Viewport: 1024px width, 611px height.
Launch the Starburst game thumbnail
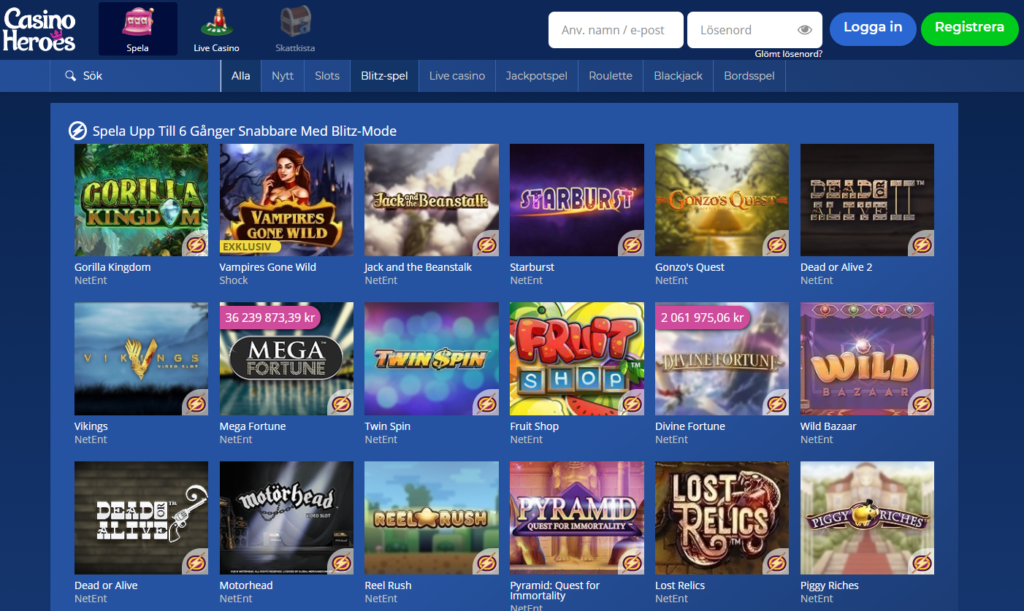coord(577,200)
